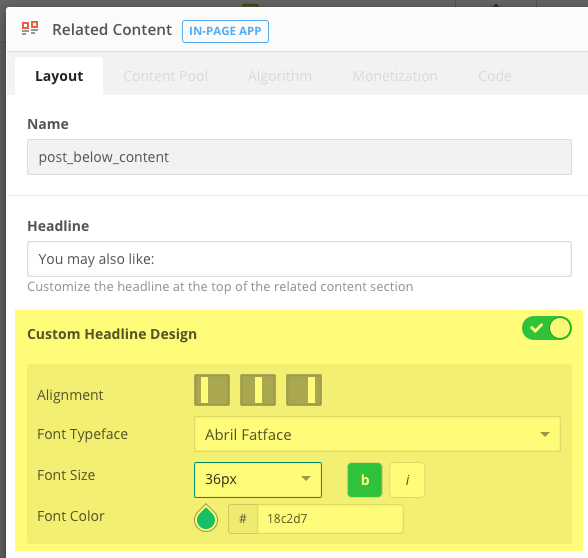Open the Algorithm tab
This screenshot has width=588, height=558.
(x=280, y=76)
